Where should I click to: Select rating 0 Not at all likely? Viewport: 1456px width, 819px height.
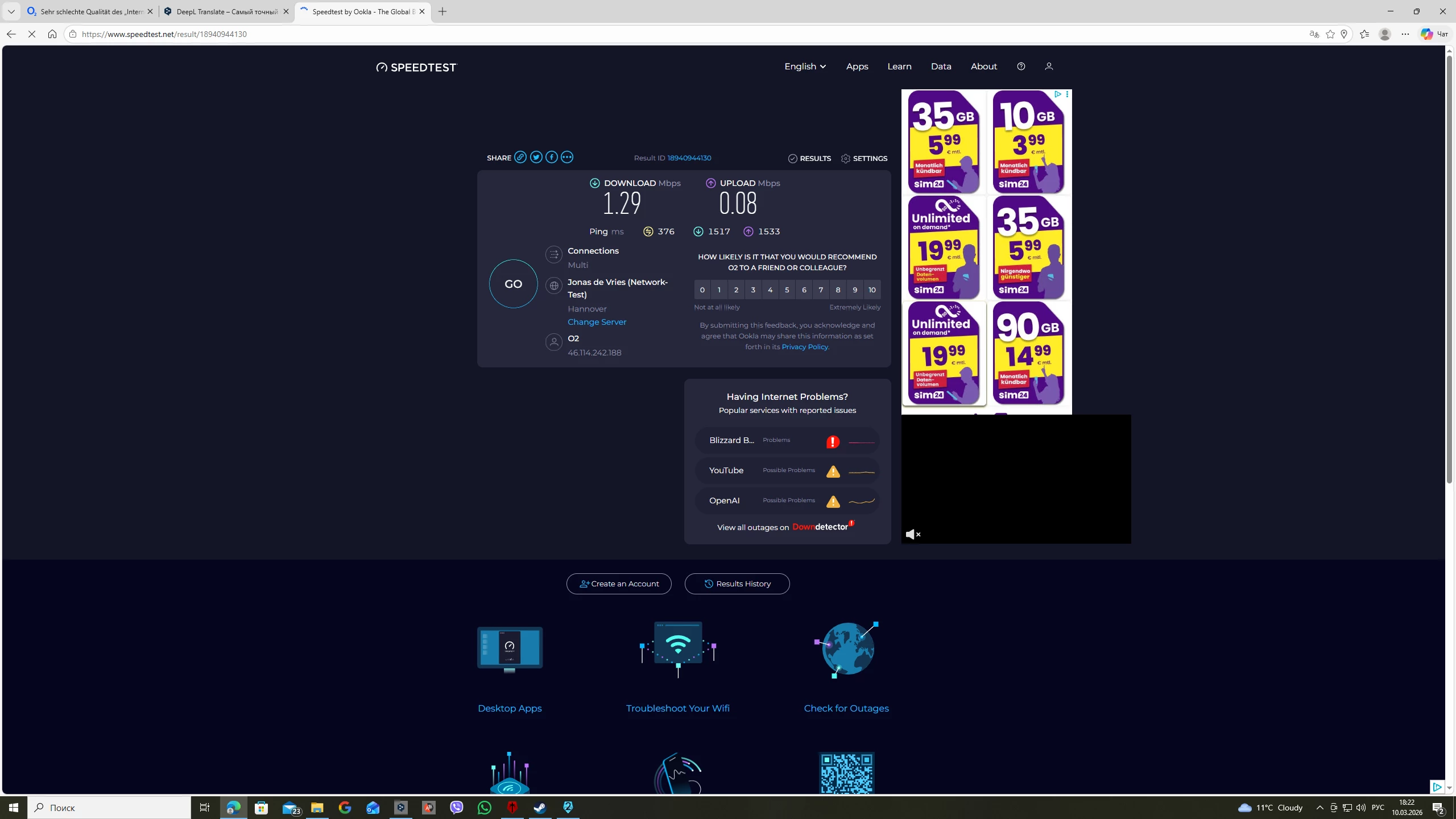(702, 290)
